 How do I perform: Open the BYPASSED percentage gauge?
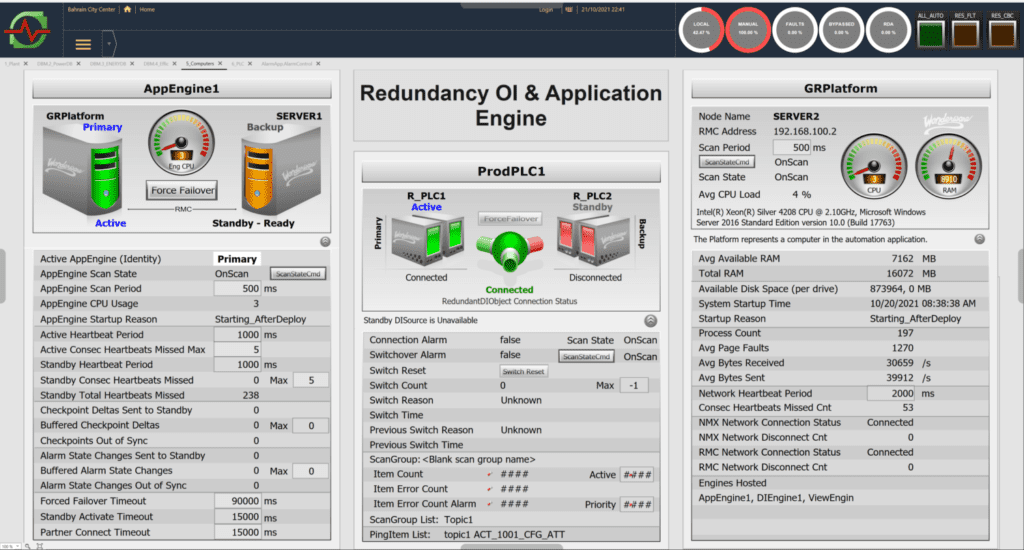coord(841,29)
